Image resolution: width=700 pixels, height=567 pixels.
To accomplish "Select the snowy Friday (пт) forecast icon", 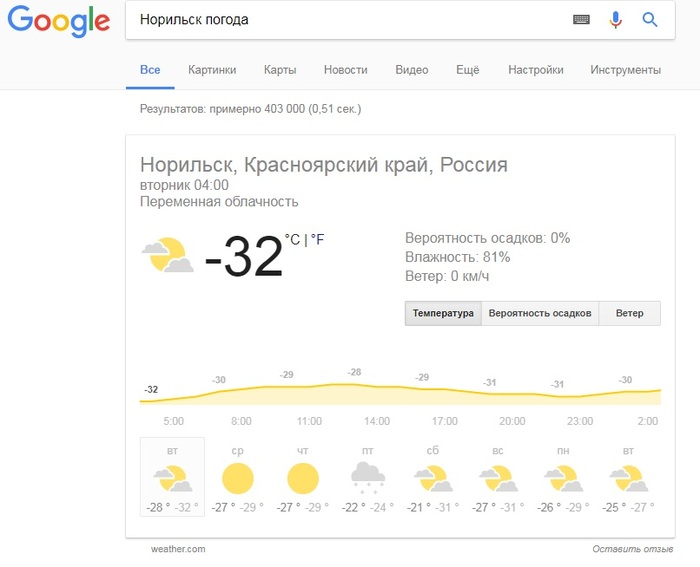I will pyautogui.click(x=368, y=477).
